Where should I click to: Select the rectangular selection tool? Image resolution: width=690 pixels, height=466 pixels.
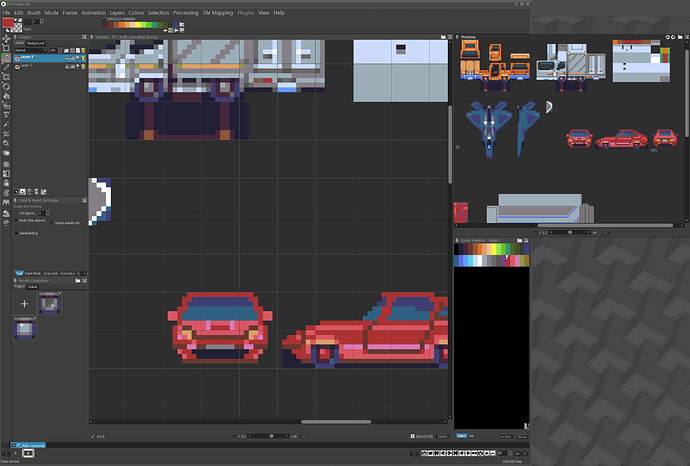6,48
